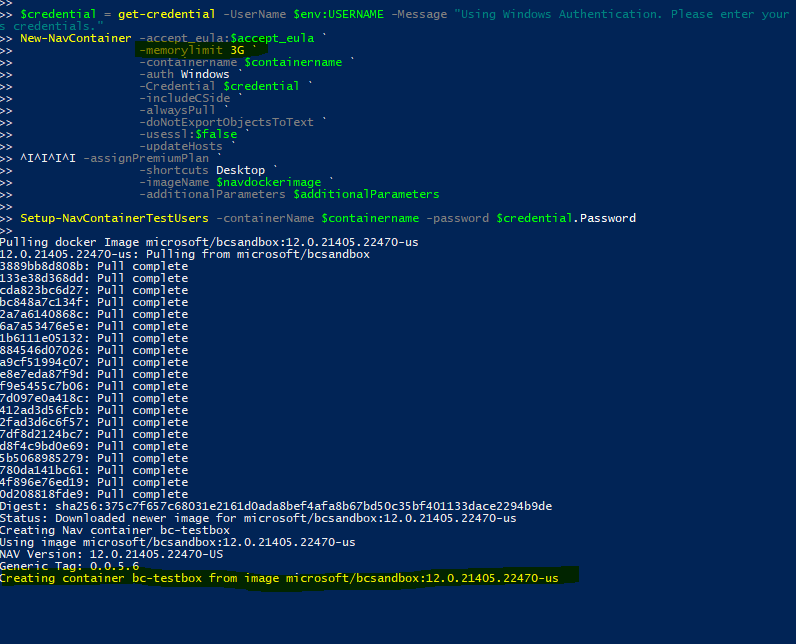Click layer cda823bc6d27 Pull complete line
The height and width of the screenshot is (644, 796).
[94, 290]
